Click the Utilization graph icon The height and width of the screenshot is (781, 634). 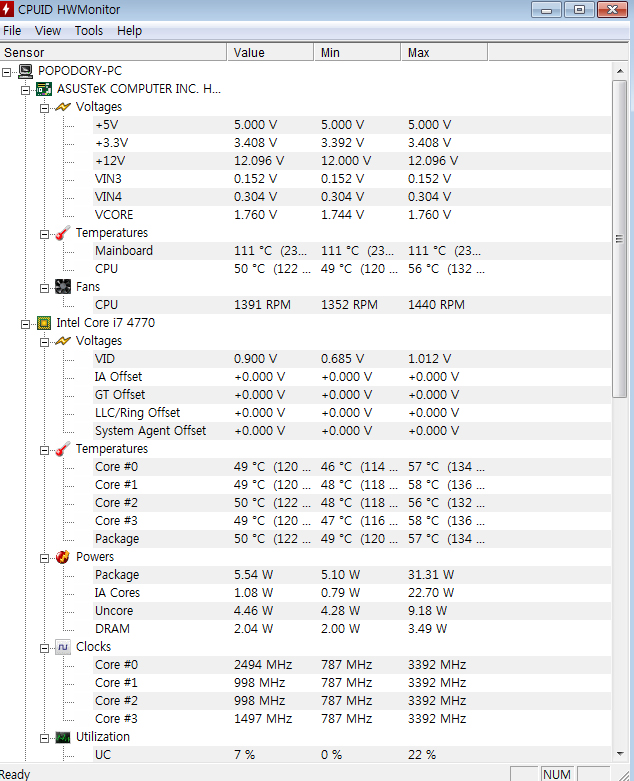[x=62, y=737]
